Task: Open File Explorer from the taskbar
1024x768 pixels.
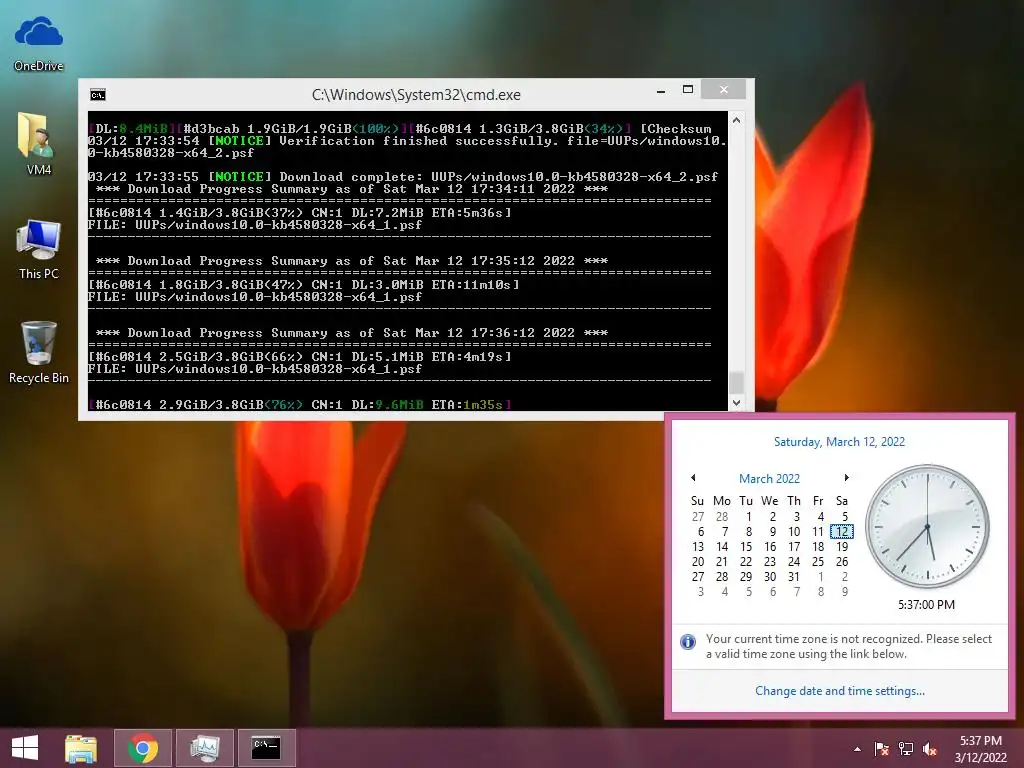Action: pyautogui.click(x=81, y=748)
